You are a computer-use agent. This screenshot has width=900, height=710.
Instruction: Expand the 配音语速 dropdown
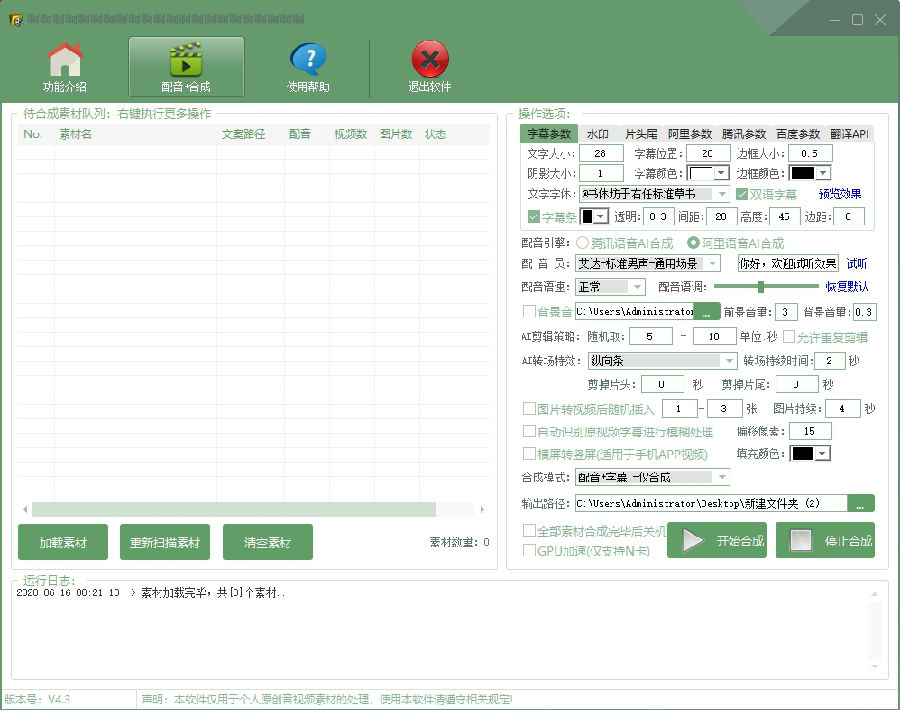tap(637, 286)
